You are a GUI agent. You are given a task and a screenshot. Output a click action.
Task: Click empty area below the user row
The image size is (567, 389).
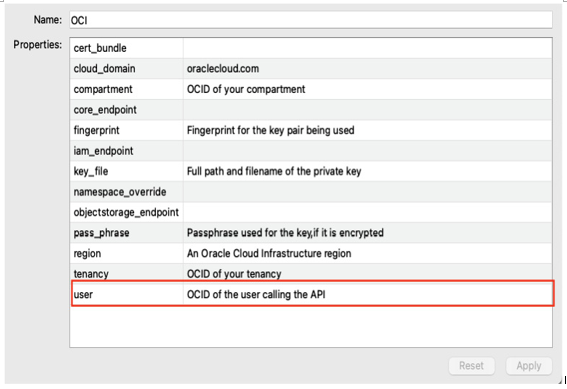[311, 326]
